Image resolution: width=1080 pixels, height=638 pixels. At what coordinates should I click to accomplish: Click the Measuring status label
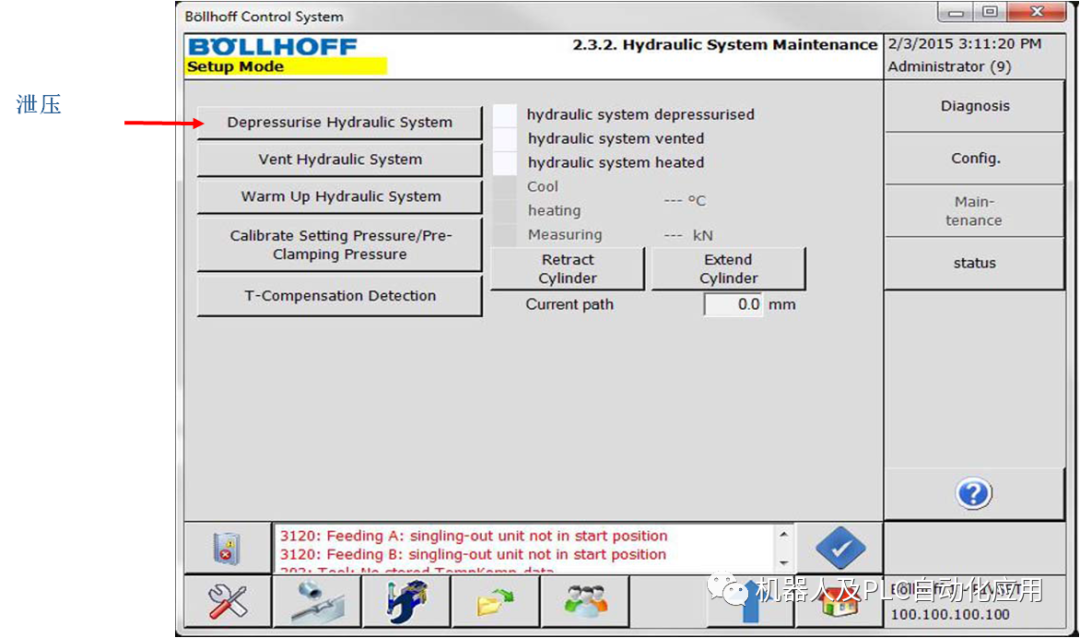(x=565, y=235)
